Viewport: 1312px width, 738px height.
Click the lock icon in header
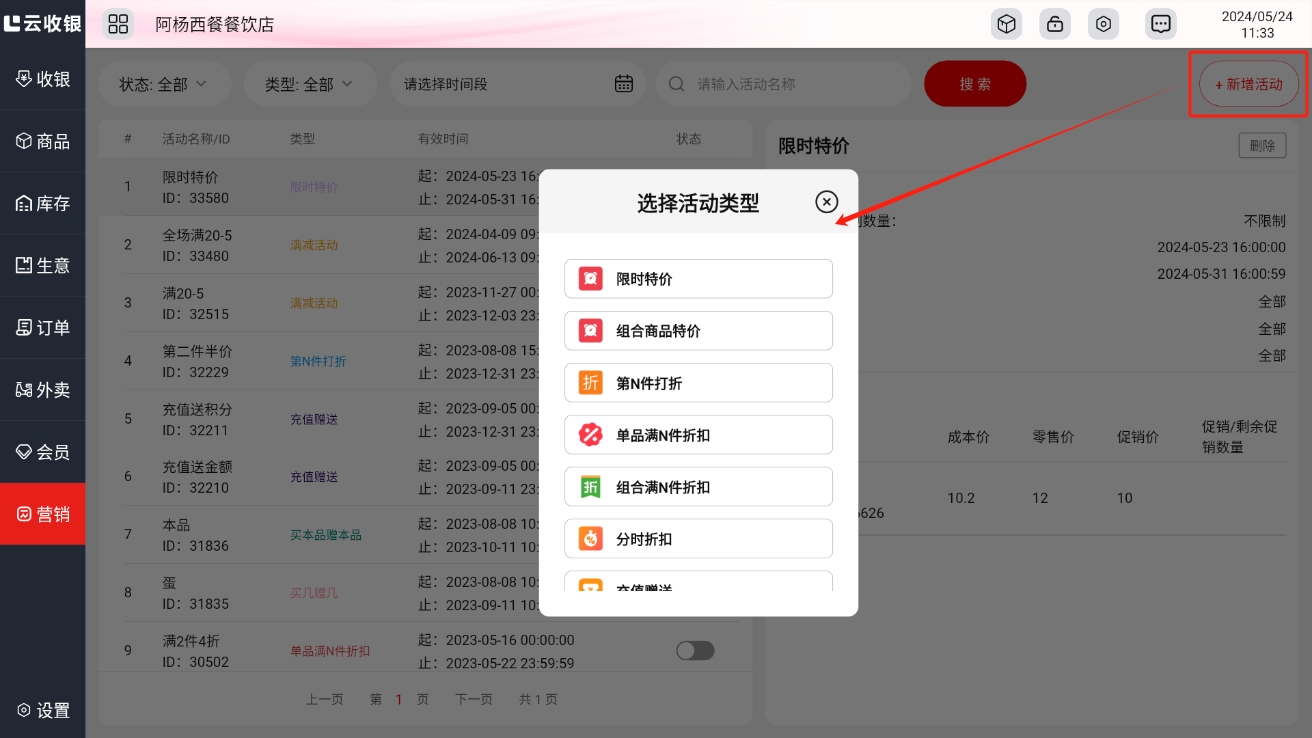coord(1055,24)
